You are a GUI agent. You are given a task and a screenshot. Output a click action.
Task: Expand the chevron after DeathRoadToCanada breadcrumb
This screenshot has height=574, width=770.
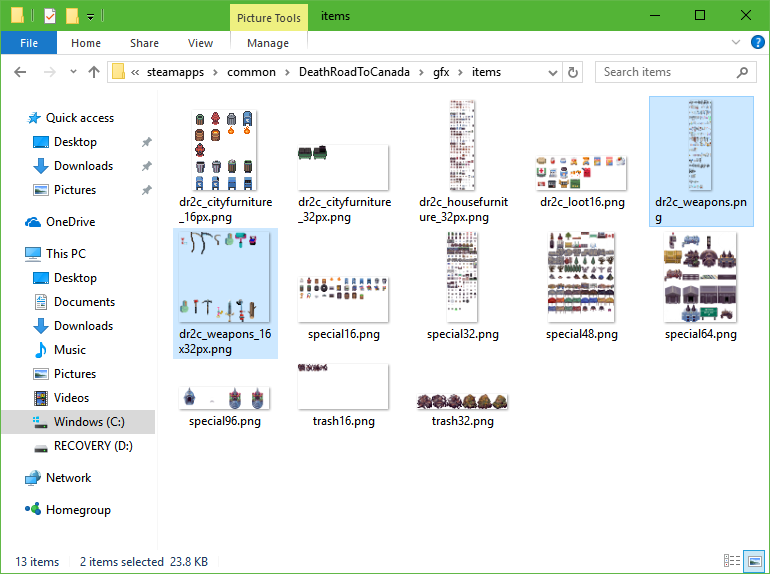(421, 73)
